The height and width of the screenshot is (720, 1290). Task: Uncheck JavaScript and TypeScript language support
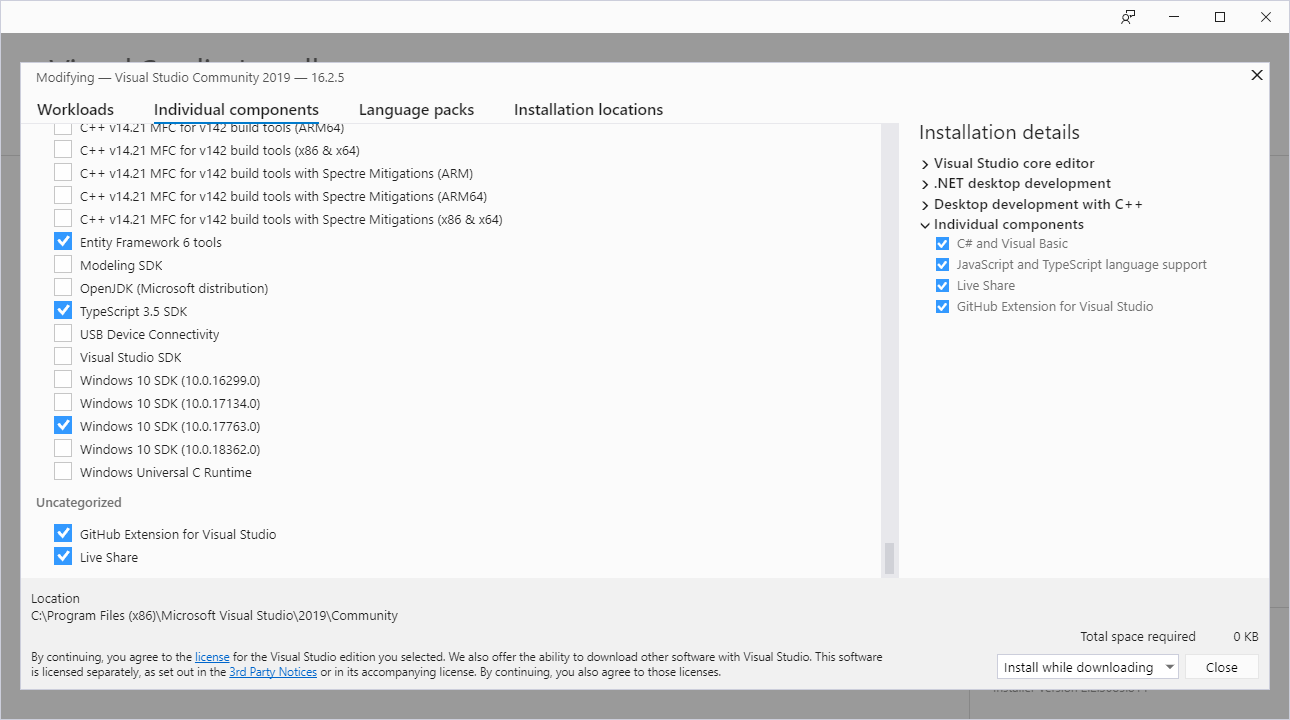click(942, 265)
